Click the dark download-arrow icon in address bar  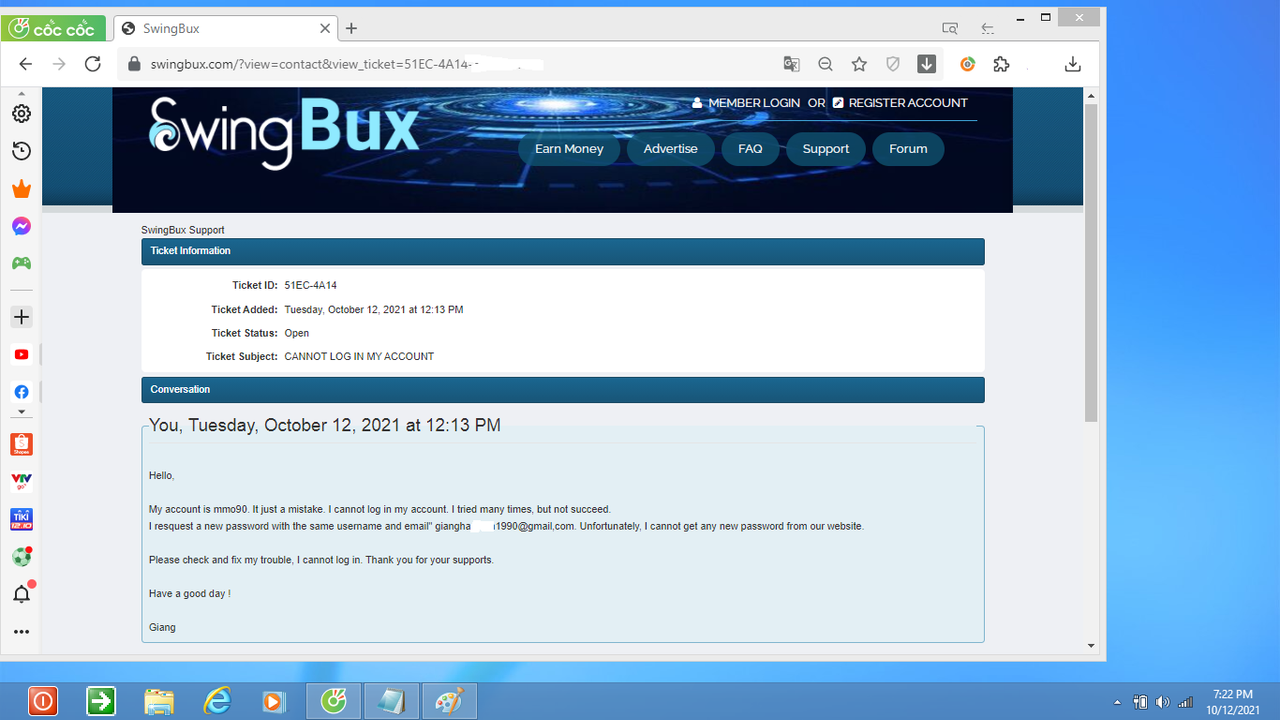click(x=927, y=64)
